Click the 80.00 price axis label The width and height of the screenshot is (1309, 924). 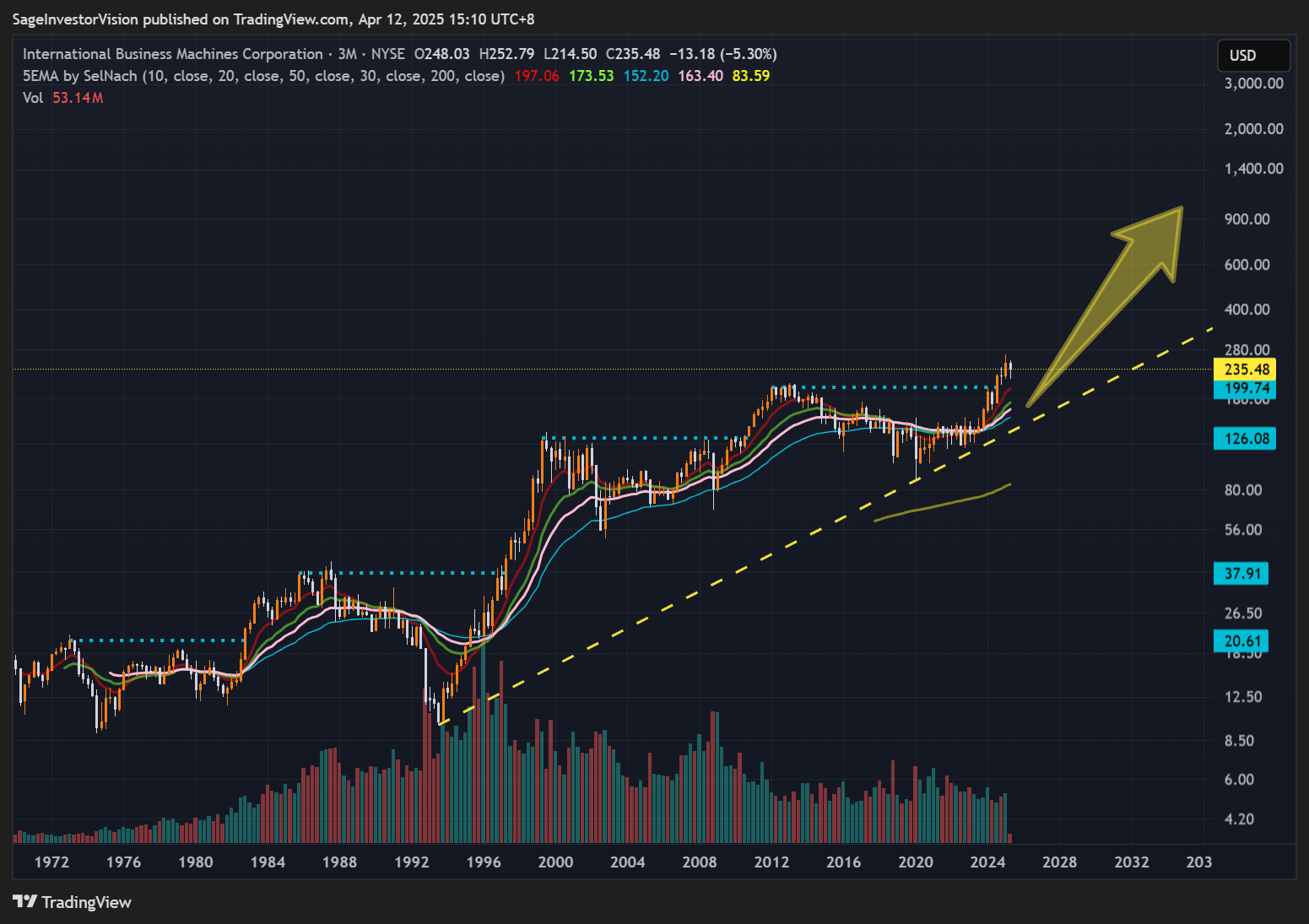[x=1243, y=490]
